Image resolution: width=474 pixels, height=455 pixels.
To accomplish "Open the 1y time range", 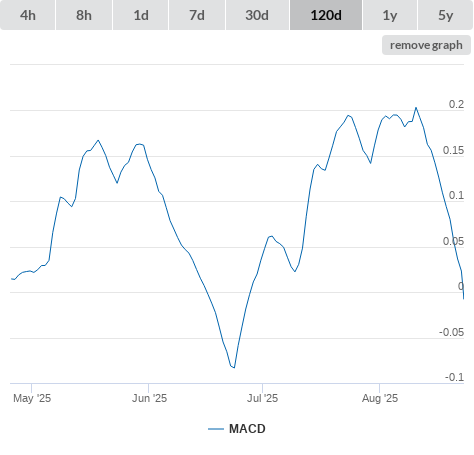I will coord(390,15).
